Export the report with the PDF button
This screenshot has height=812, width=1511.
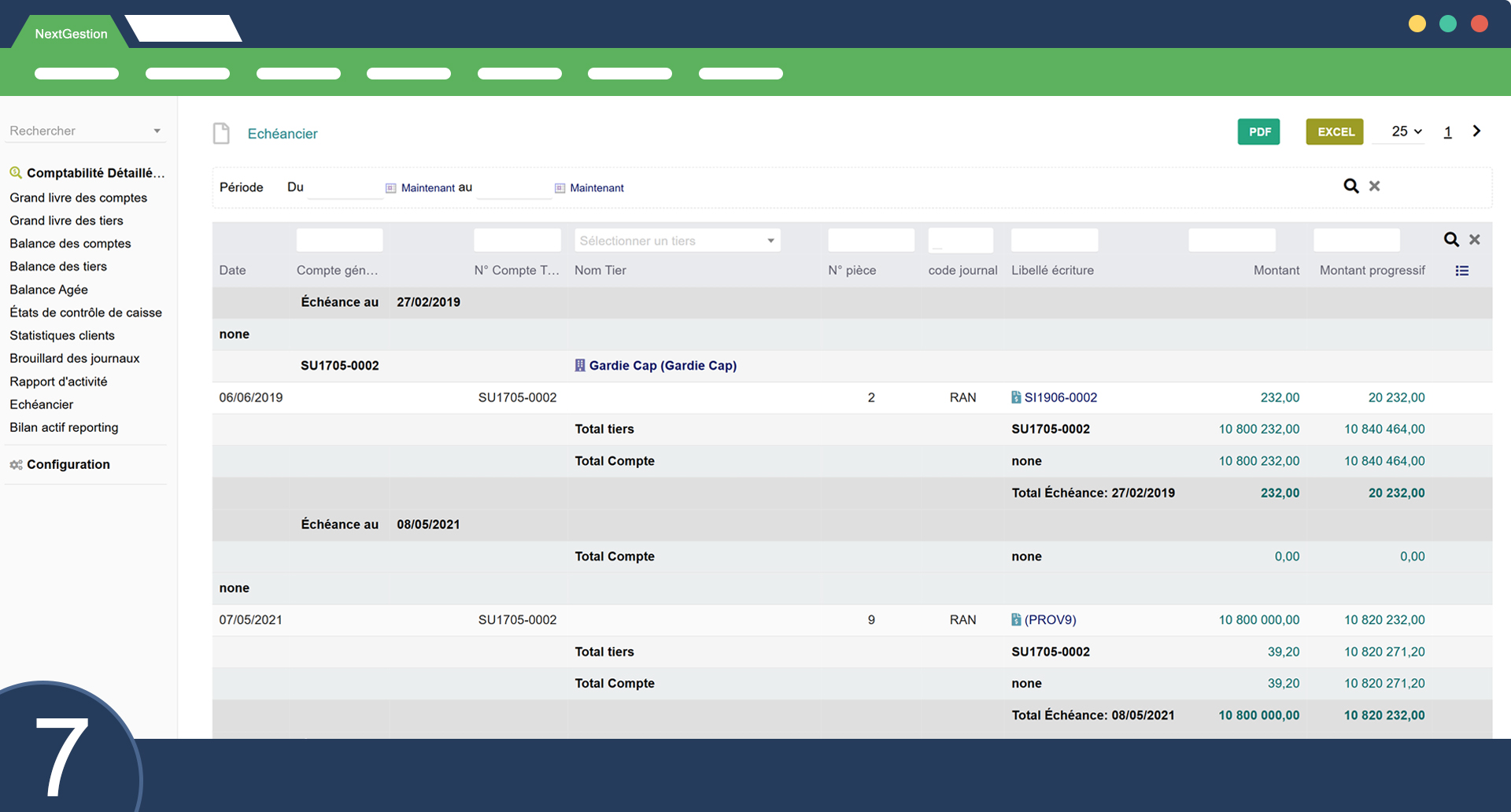point(1258,132)
